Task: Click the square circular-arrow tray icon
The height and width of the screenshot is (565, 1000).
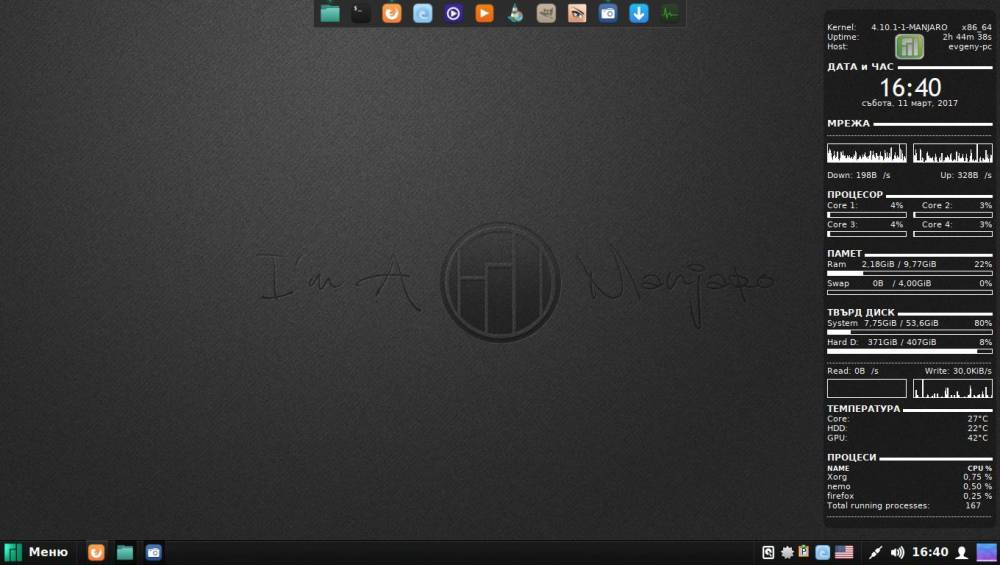Action: coord(768,552)
